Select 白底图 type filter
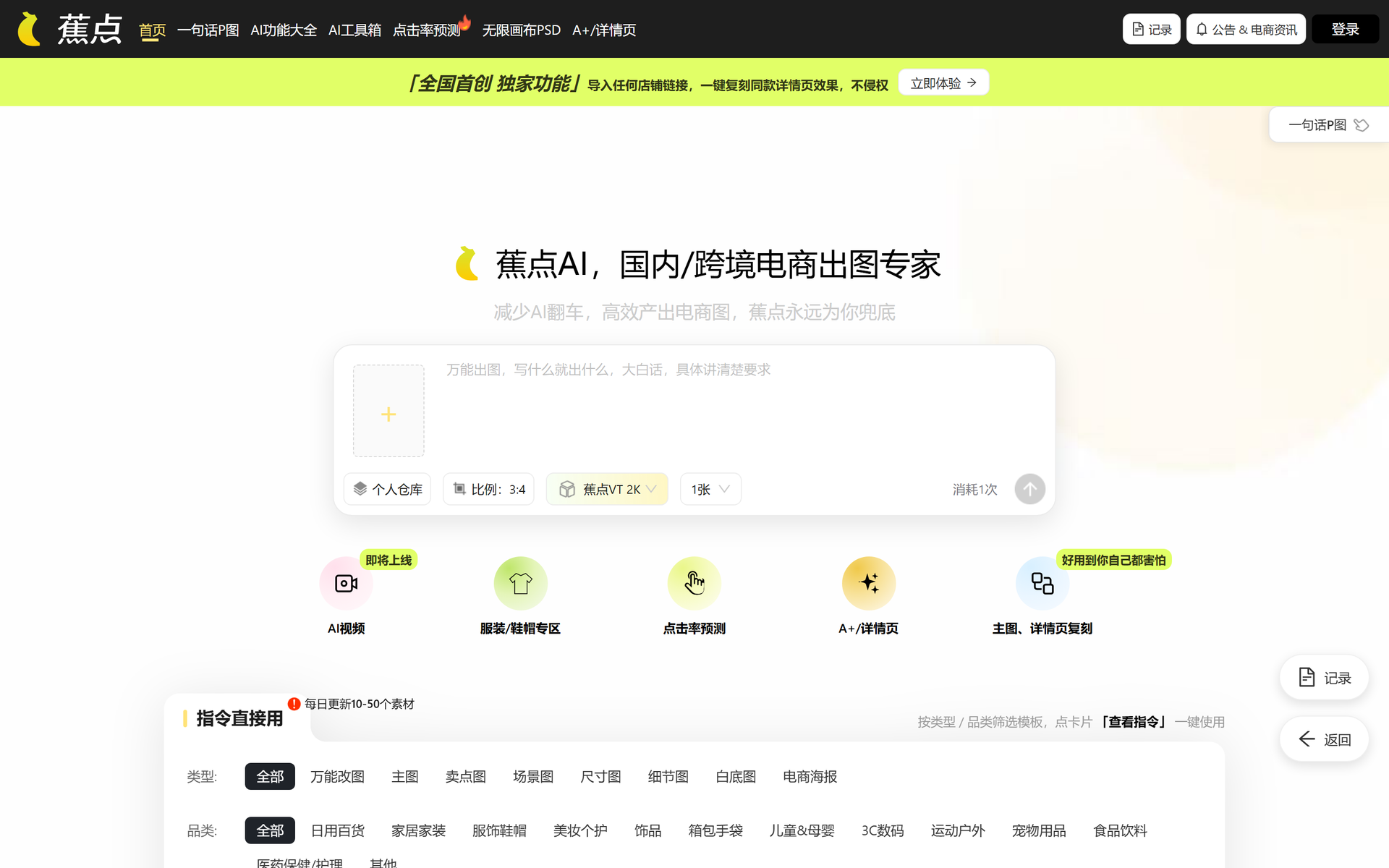1389x868 pixels. click(736, 776)
